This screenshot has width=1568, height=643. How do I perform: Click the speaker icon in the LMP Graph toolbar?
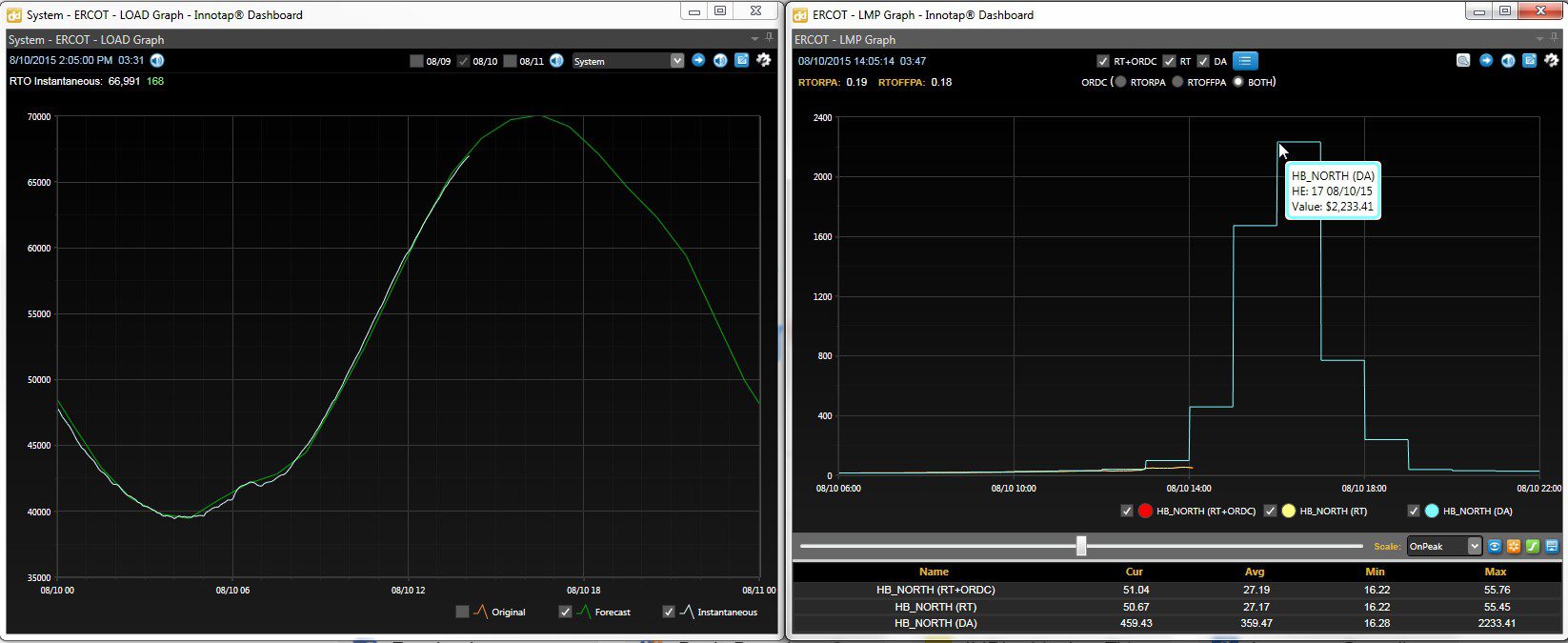(x=1508, y=60)
